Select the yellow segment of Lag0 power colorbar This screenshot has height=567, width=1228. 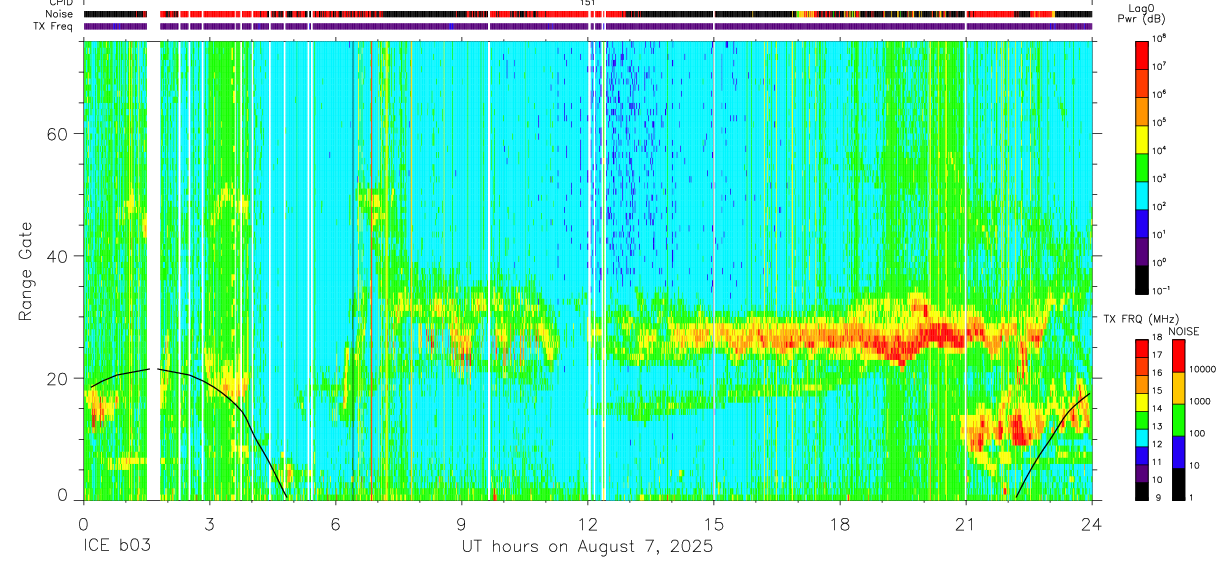pyautogui.click(x=1142, y=138)
